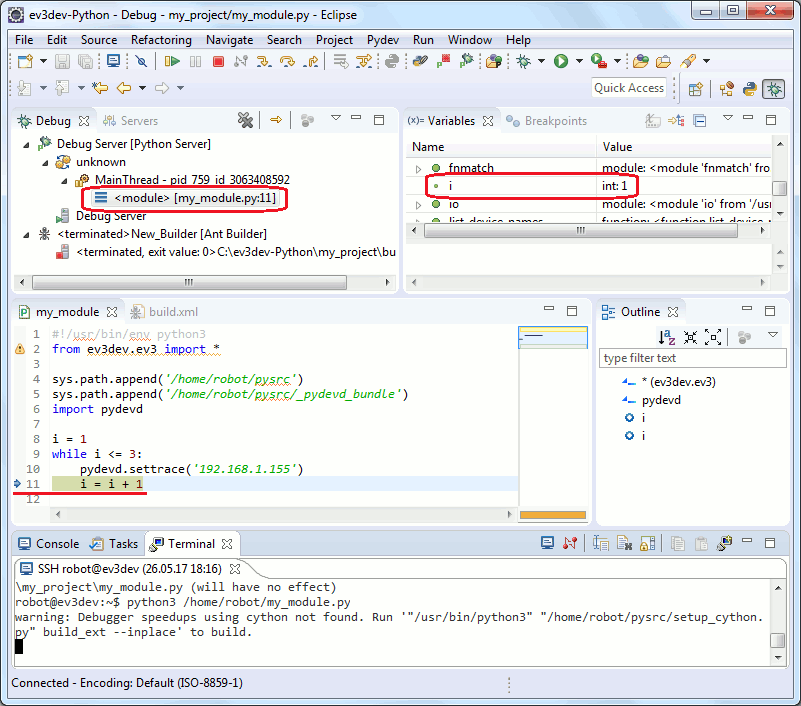Click the Step Into icon

pos(264,61)
